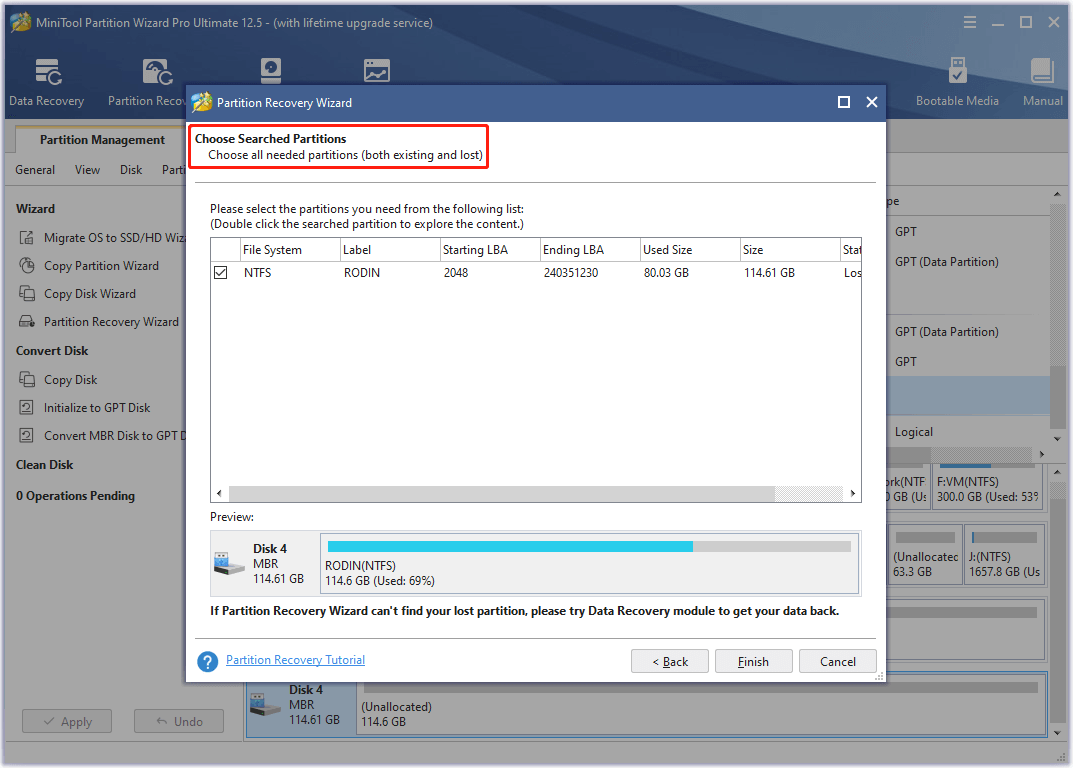The height and width of the screenshot is (768, 1073).
Task: Select the 240351230 ending LBA cell
Action: 571,272
